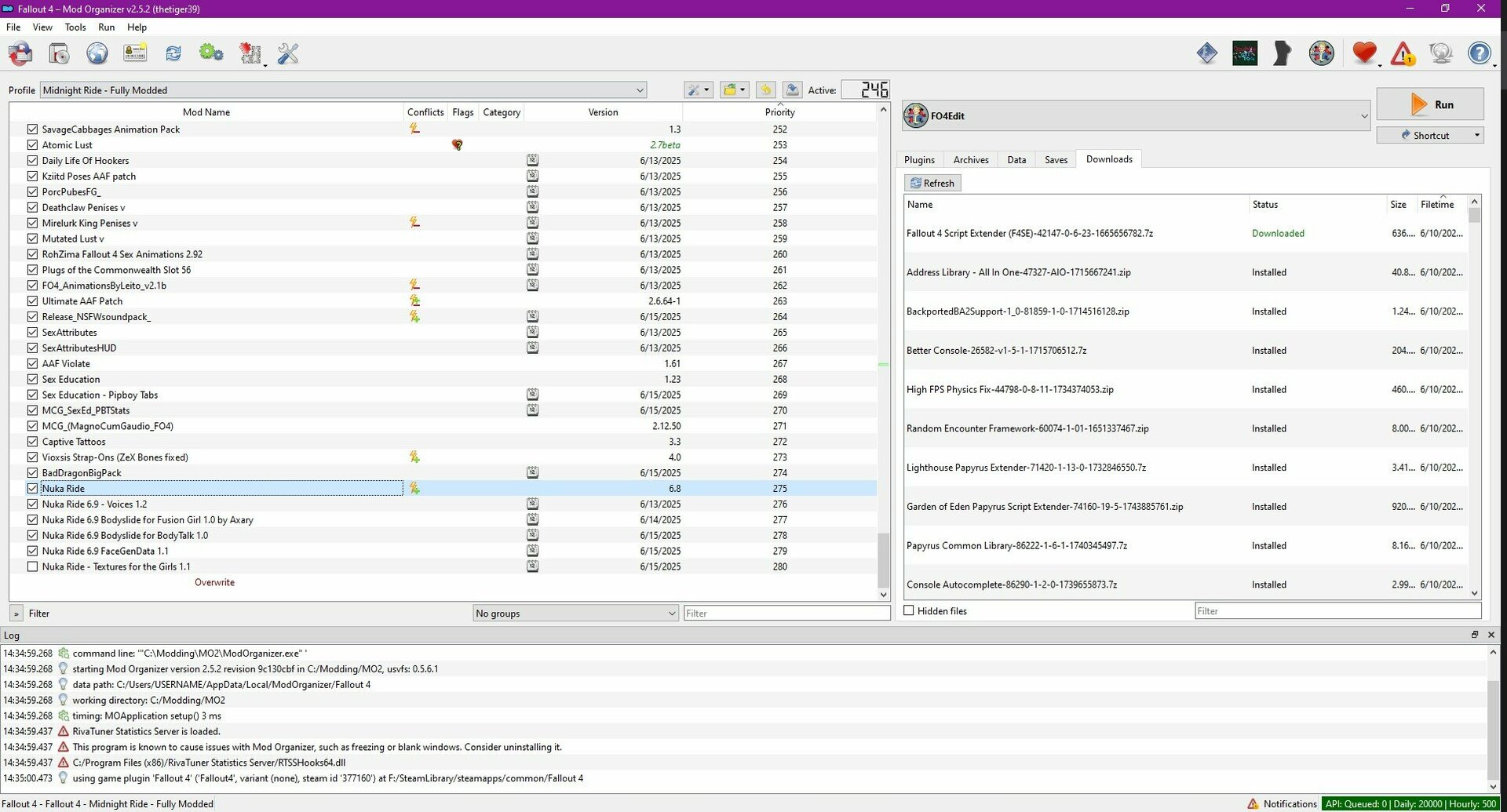This screenshot has height=812, width=1507.
Task: Open the No groups dropdown
Action: (575, 613)
